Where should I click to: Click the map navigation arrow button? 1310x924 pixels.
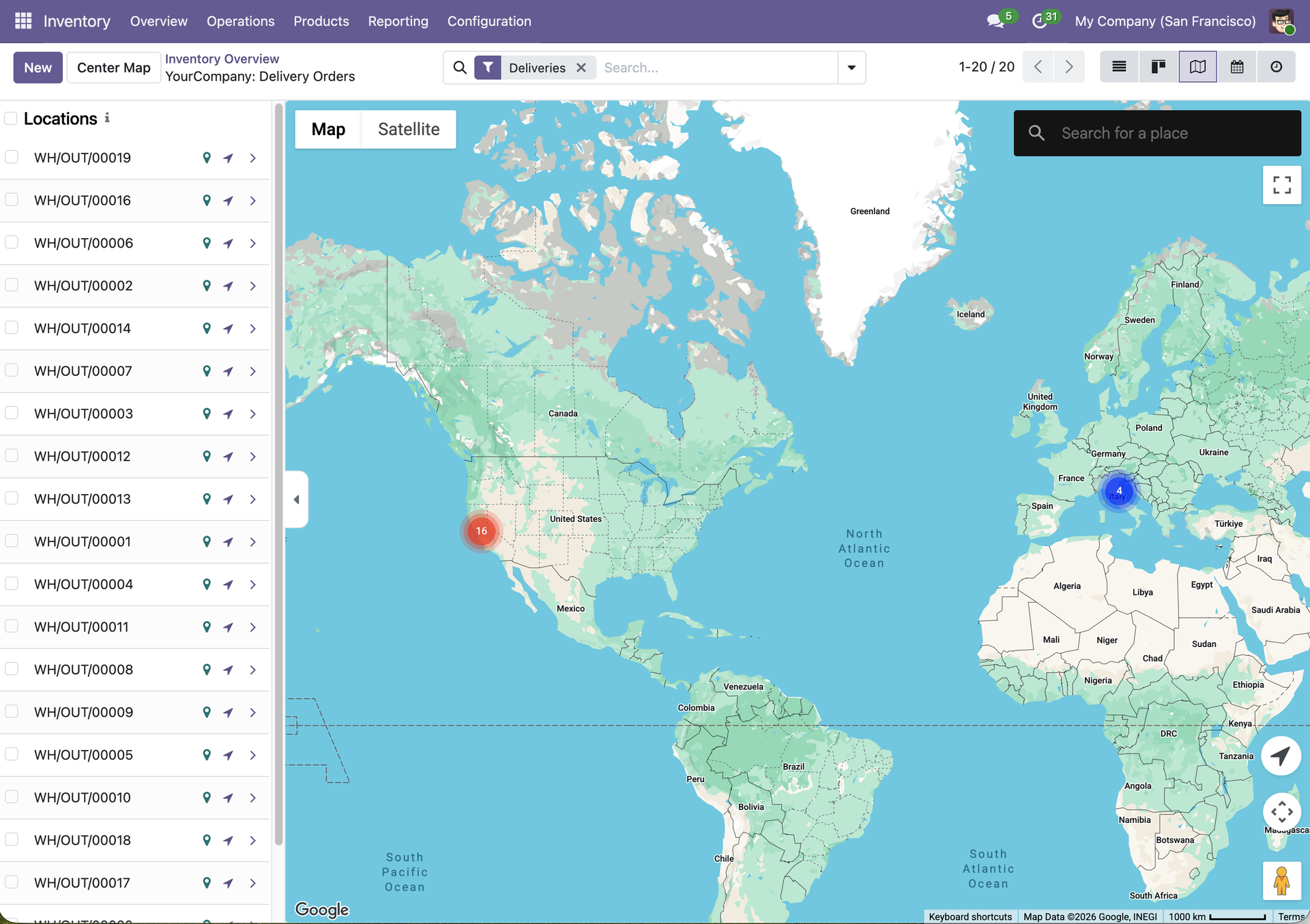tap(1281, 755)
